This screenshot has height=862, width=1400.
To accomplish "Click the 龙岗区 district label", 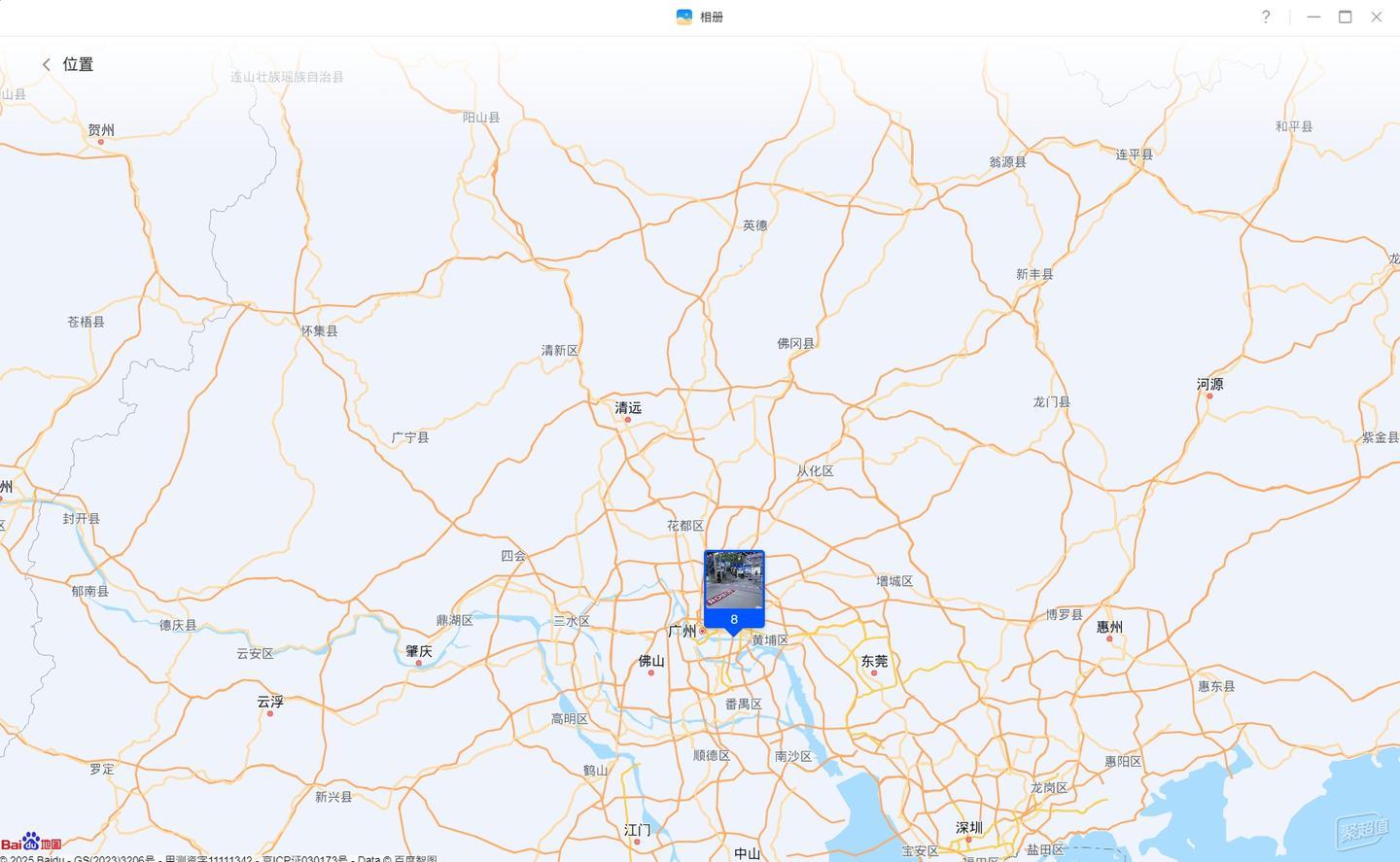I will (x=1049, y=788).
